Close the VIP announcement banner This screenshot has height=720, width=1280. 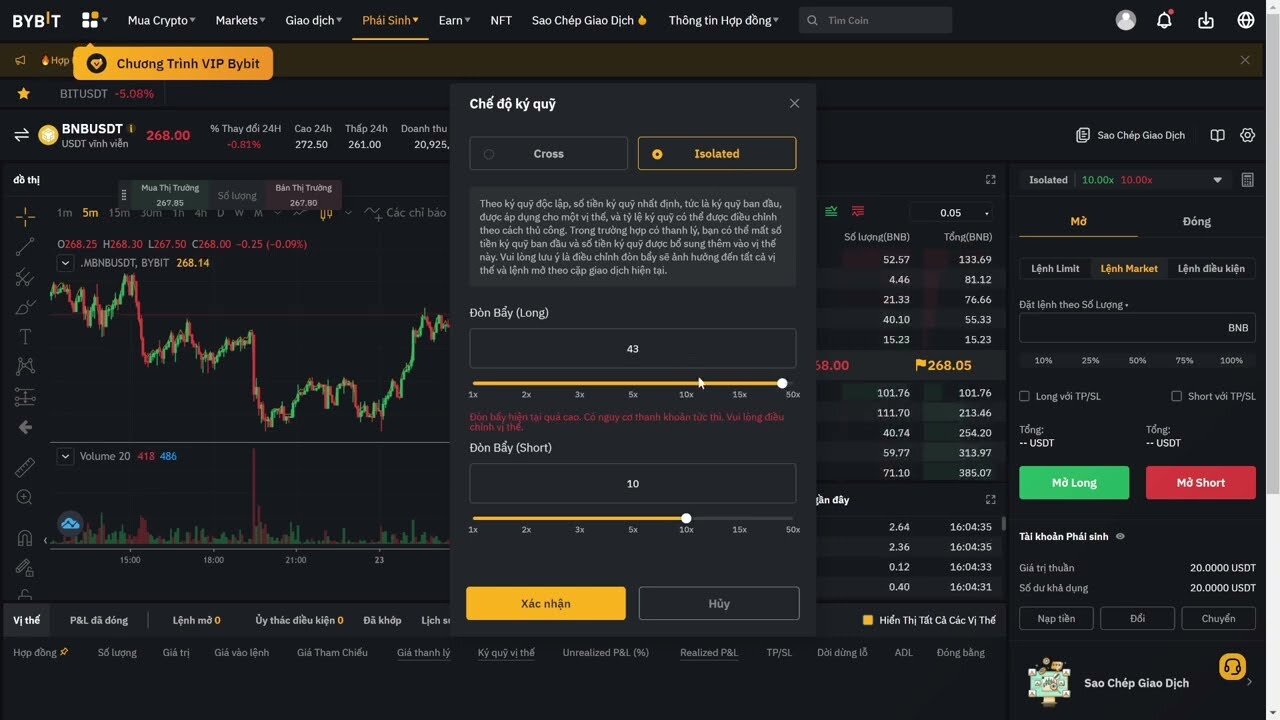tap(1245, 60)
